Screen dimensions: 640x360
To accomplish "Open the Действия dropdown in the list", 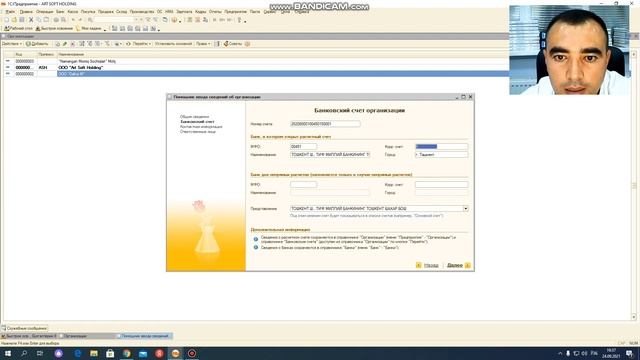I will pos(12,44).
